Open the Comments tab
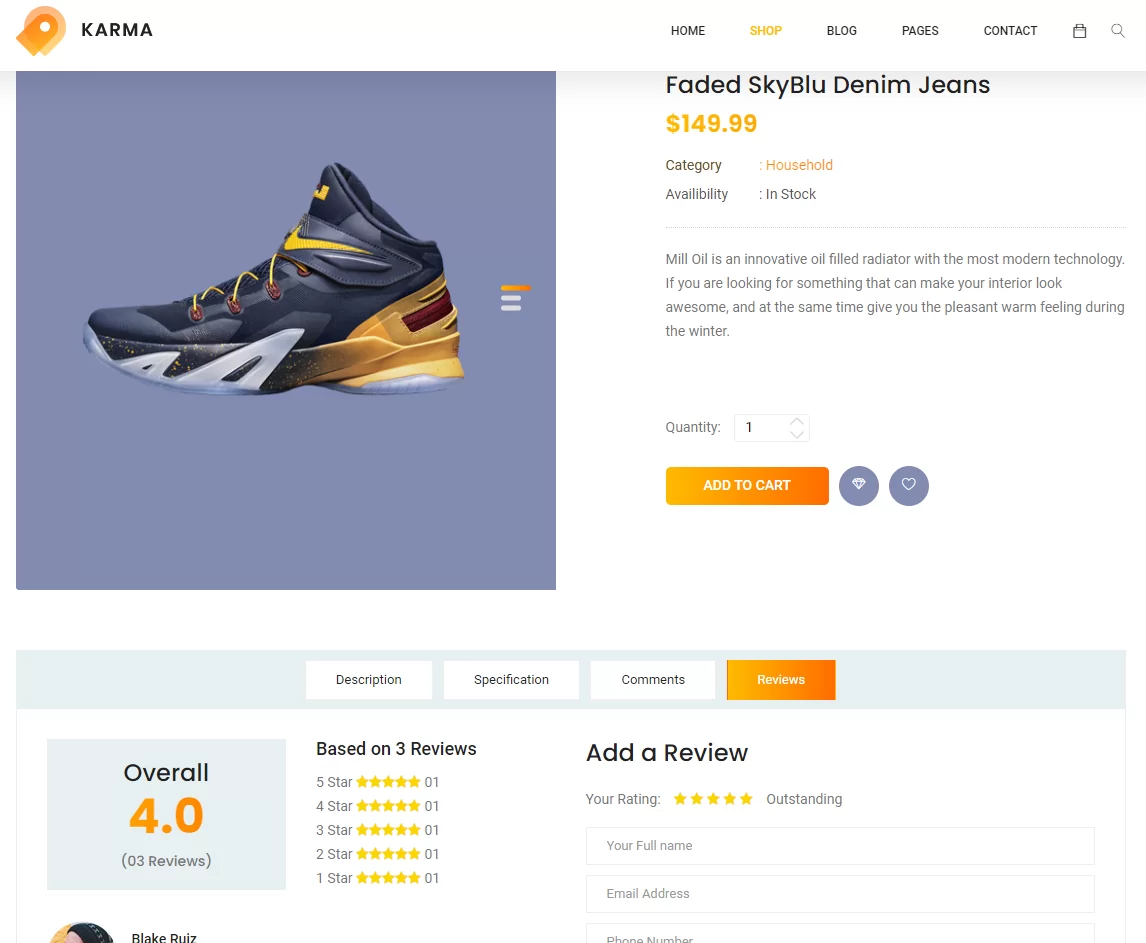The image size is (1146, 943). pyautogui.click(x=653, y=680)
